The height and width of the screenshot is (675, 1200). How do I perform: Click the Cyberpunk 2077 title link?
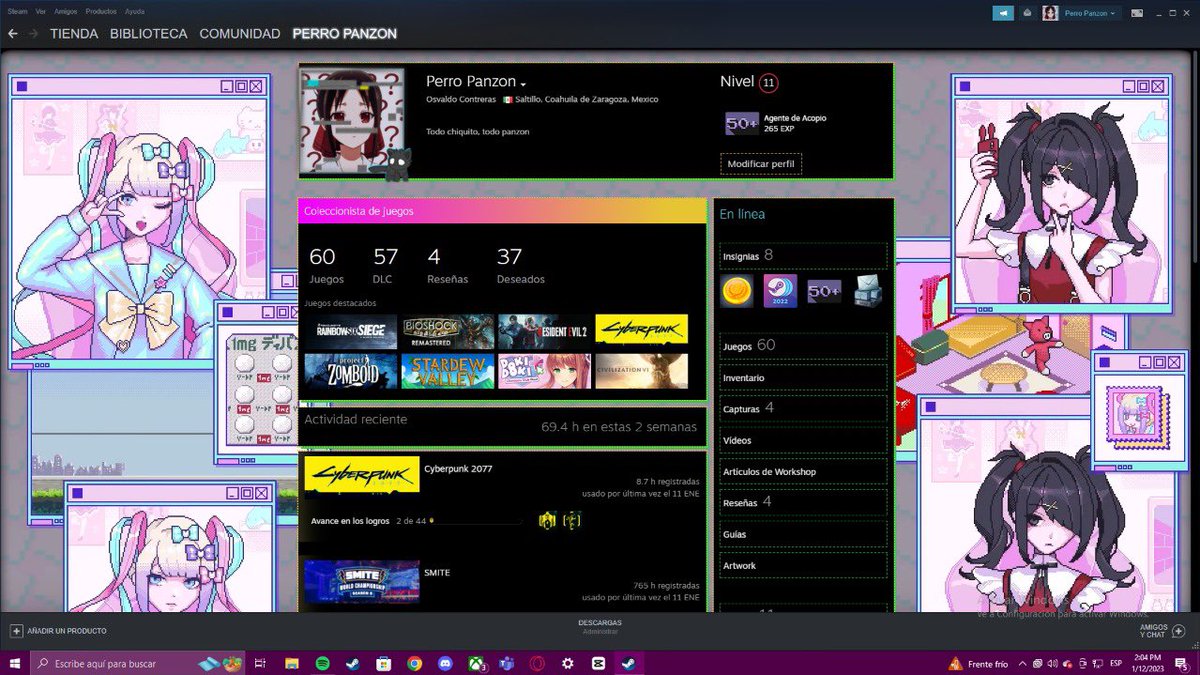(x=458, y=468)
